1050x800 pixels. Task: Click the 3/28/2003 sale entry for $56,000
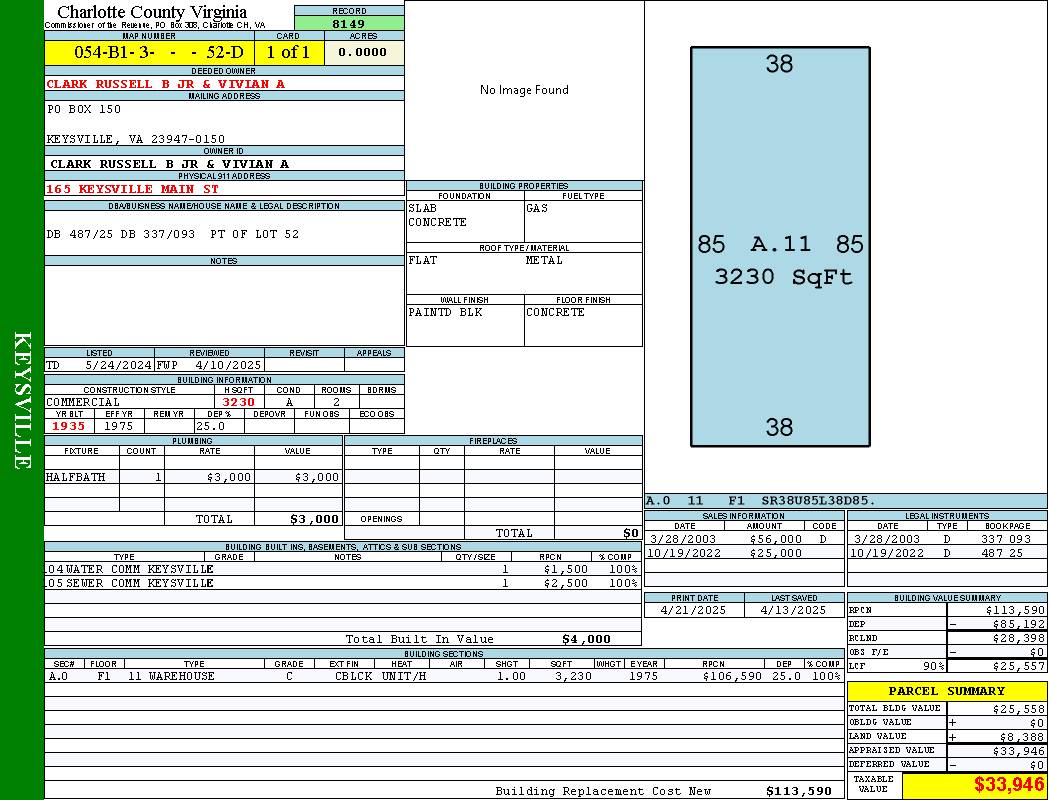[x=742, y=539]
